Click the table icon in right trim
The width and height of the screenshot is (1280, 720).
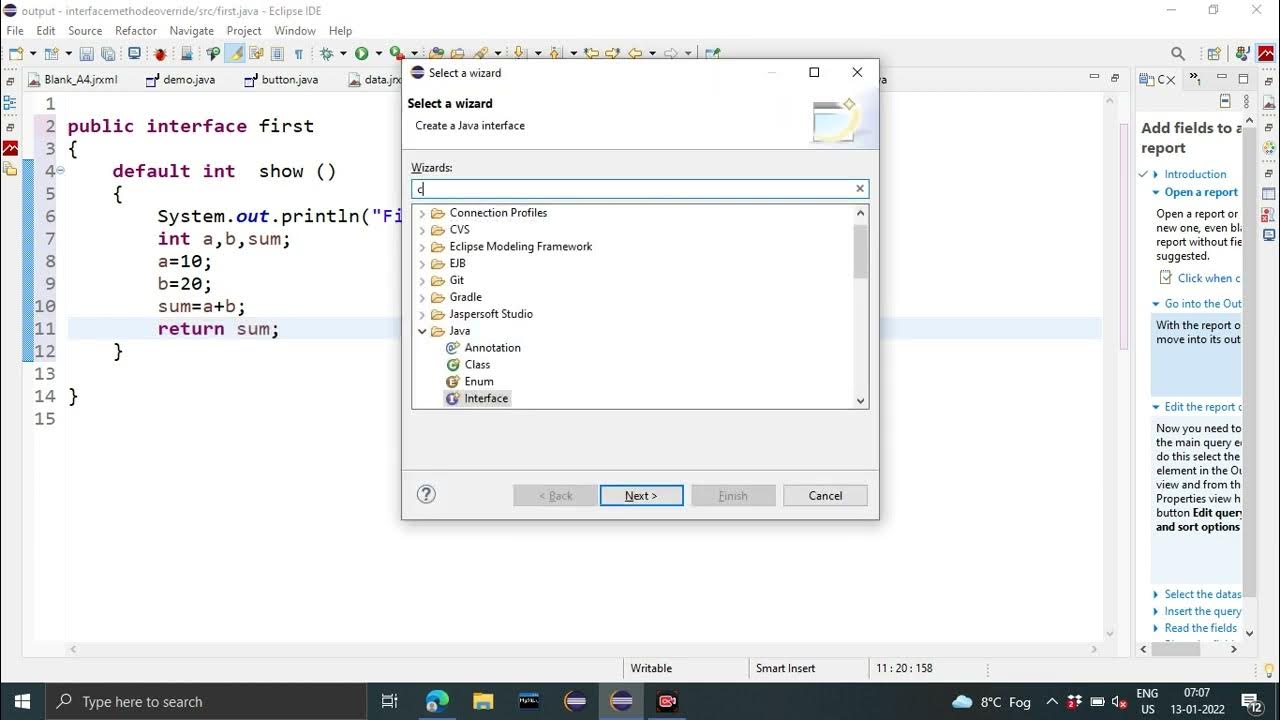1268,193
